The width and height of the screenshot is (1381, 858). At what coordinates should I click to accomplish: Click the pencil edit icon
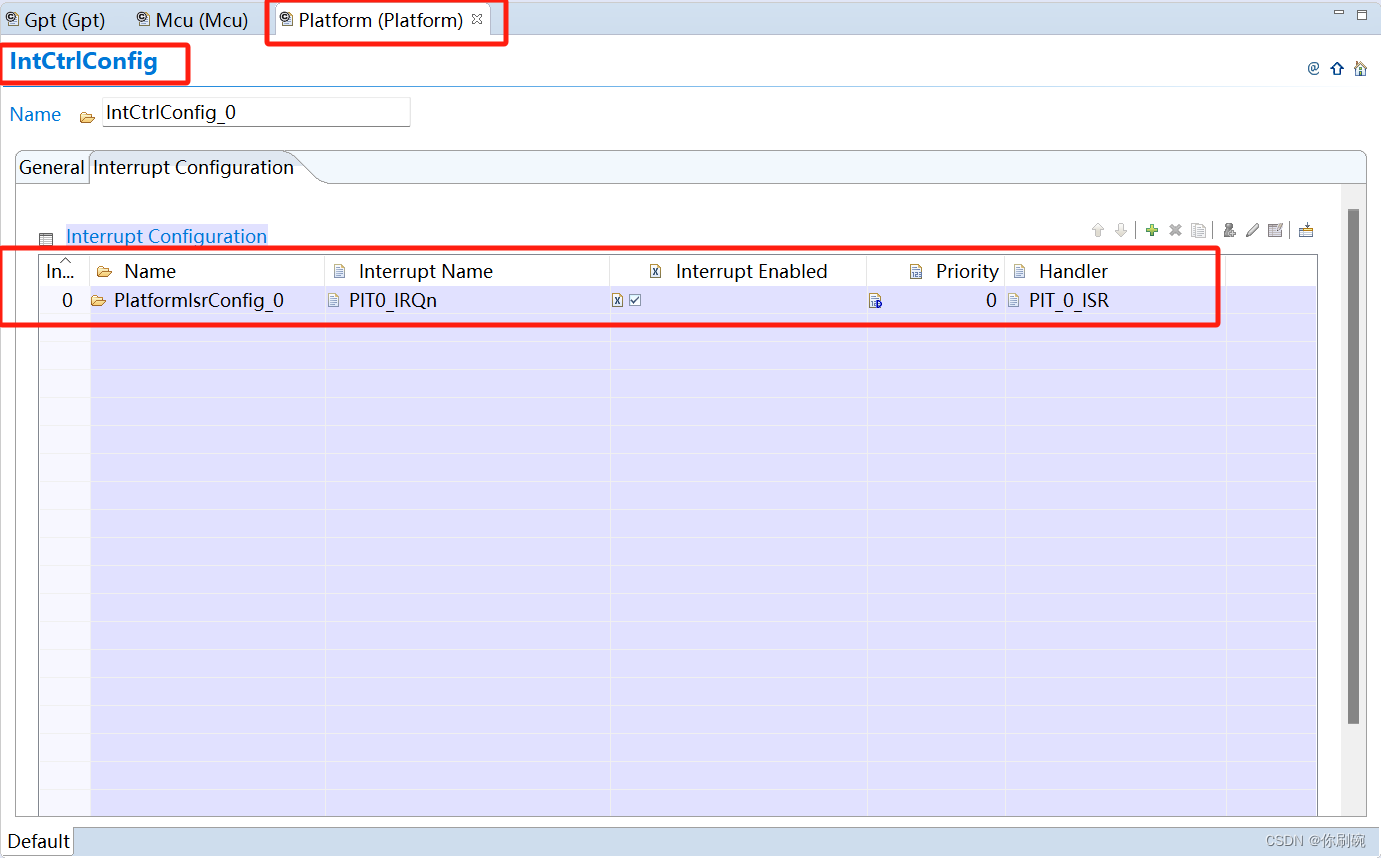[1252, 230]
